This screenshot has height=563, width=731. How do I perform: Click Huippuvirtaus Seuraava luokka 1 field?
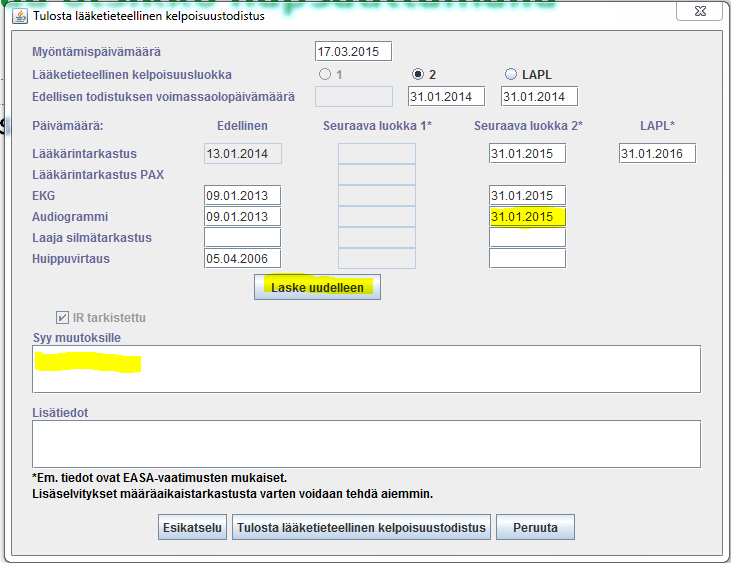point(377,258)
